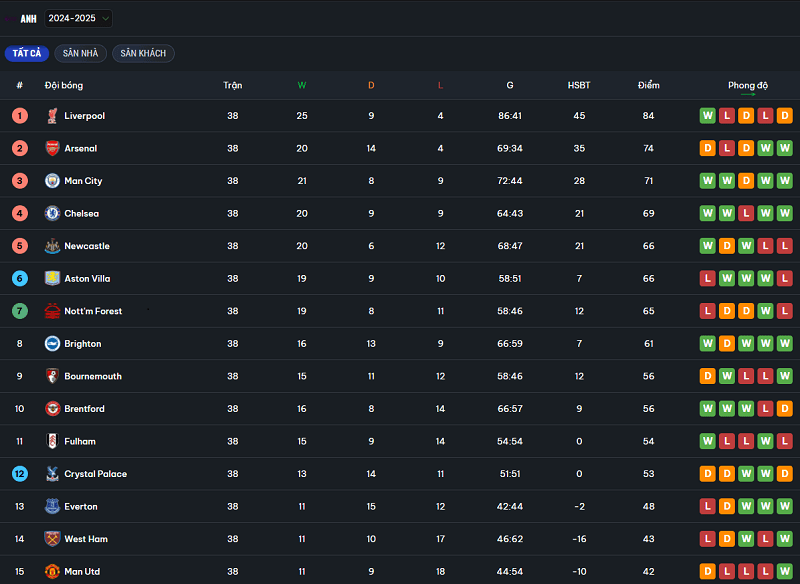Open the West Ham team link
800x584 pixels.
click(x=86, y=539)
